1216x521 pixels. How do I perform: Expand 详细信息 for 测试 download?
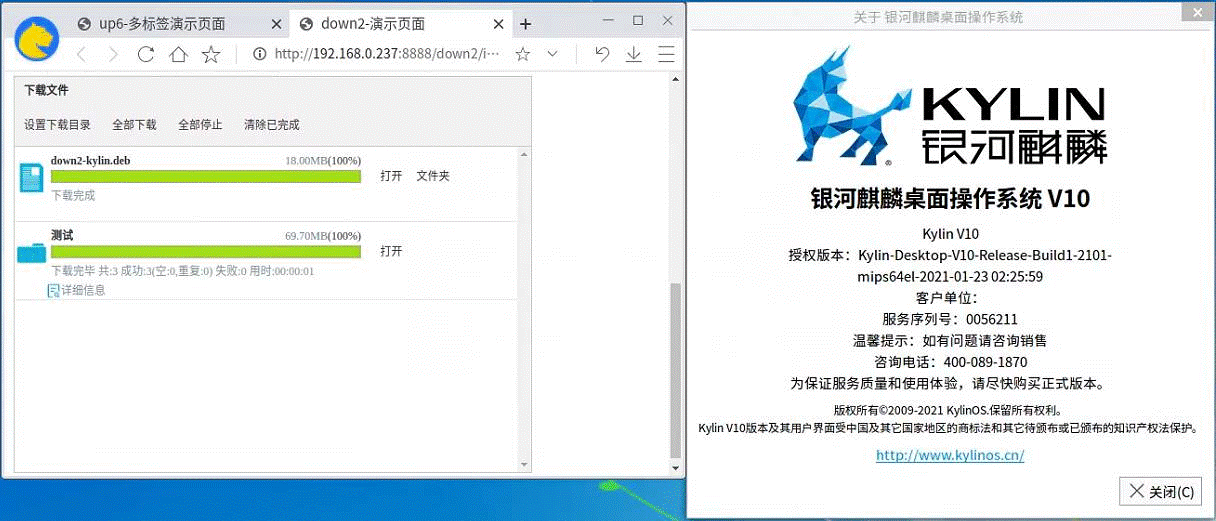[77, 290]
